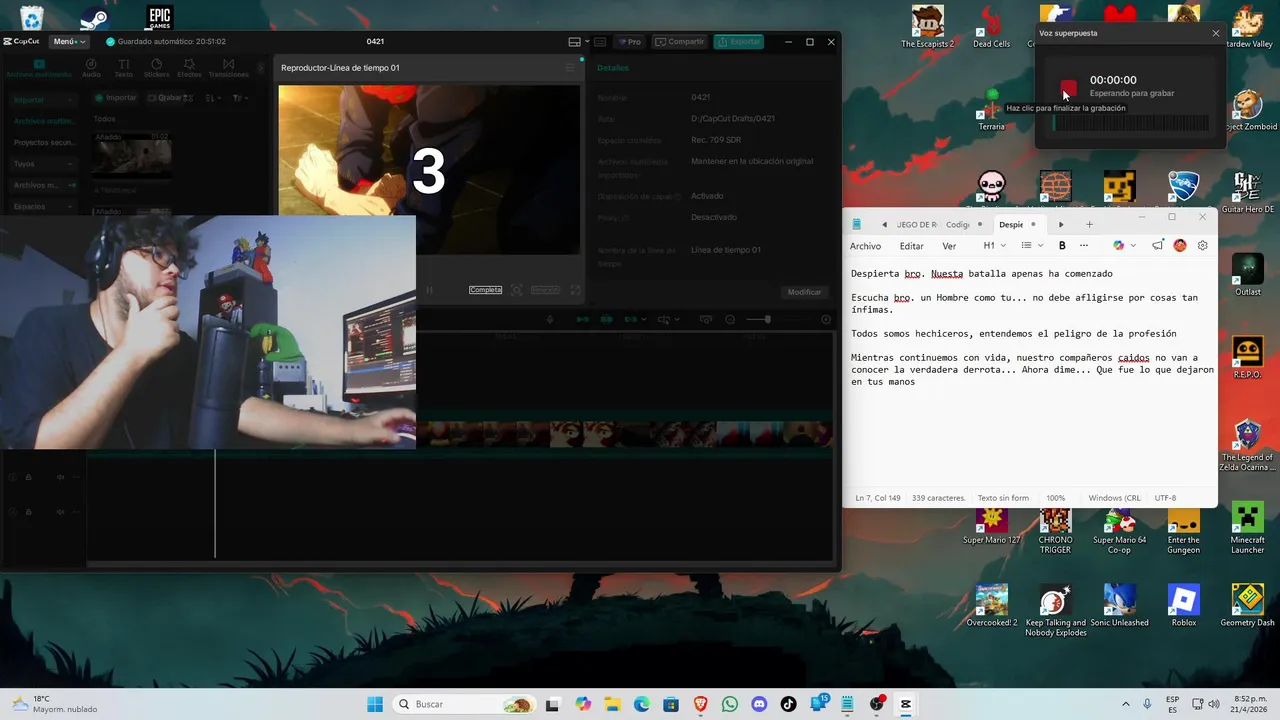Switch to the JEGO DE R tab in Notepad
Screen dimensions: 1280x720
point(916,224)
